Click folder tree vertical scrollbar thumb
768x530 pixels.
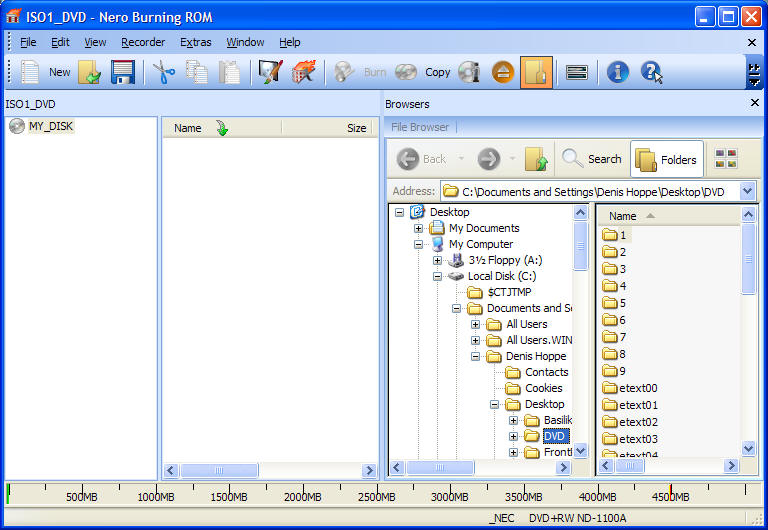pyautogui.click(x=580, y=246)
